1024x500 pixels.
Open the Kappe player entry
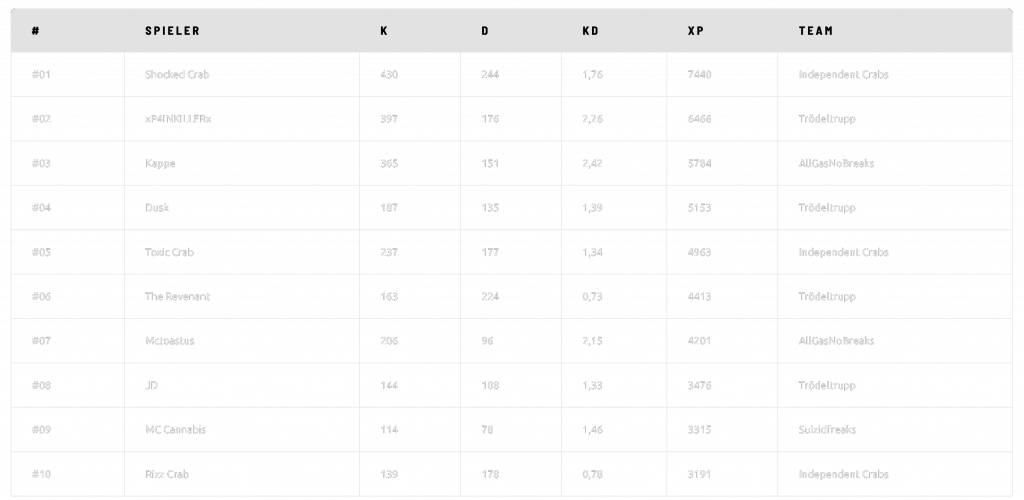point(160,163)
